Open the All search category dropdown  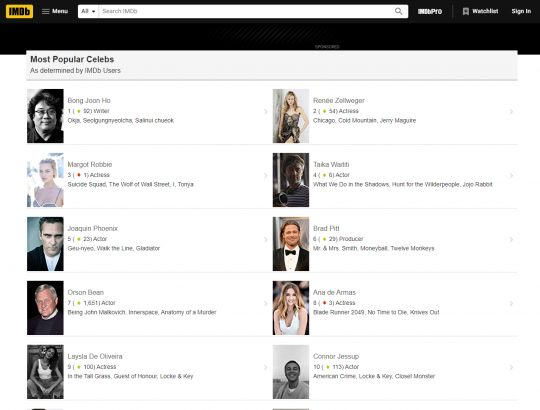[88, 11]
